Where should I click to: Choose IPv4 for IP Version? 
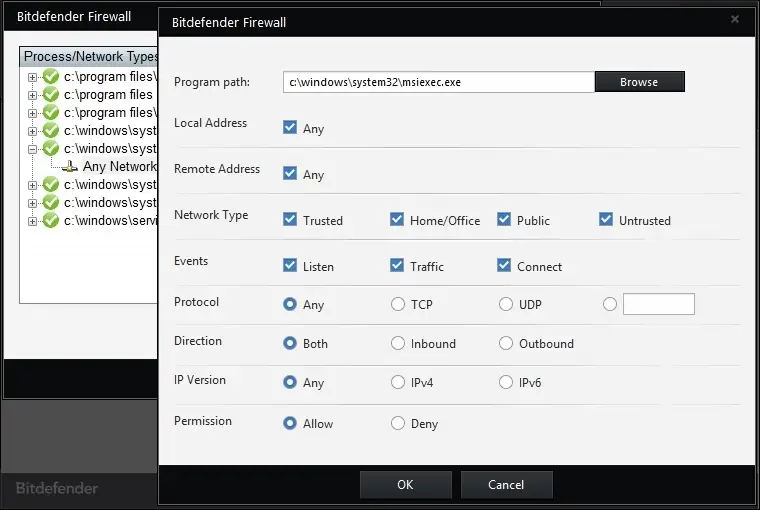398,382
